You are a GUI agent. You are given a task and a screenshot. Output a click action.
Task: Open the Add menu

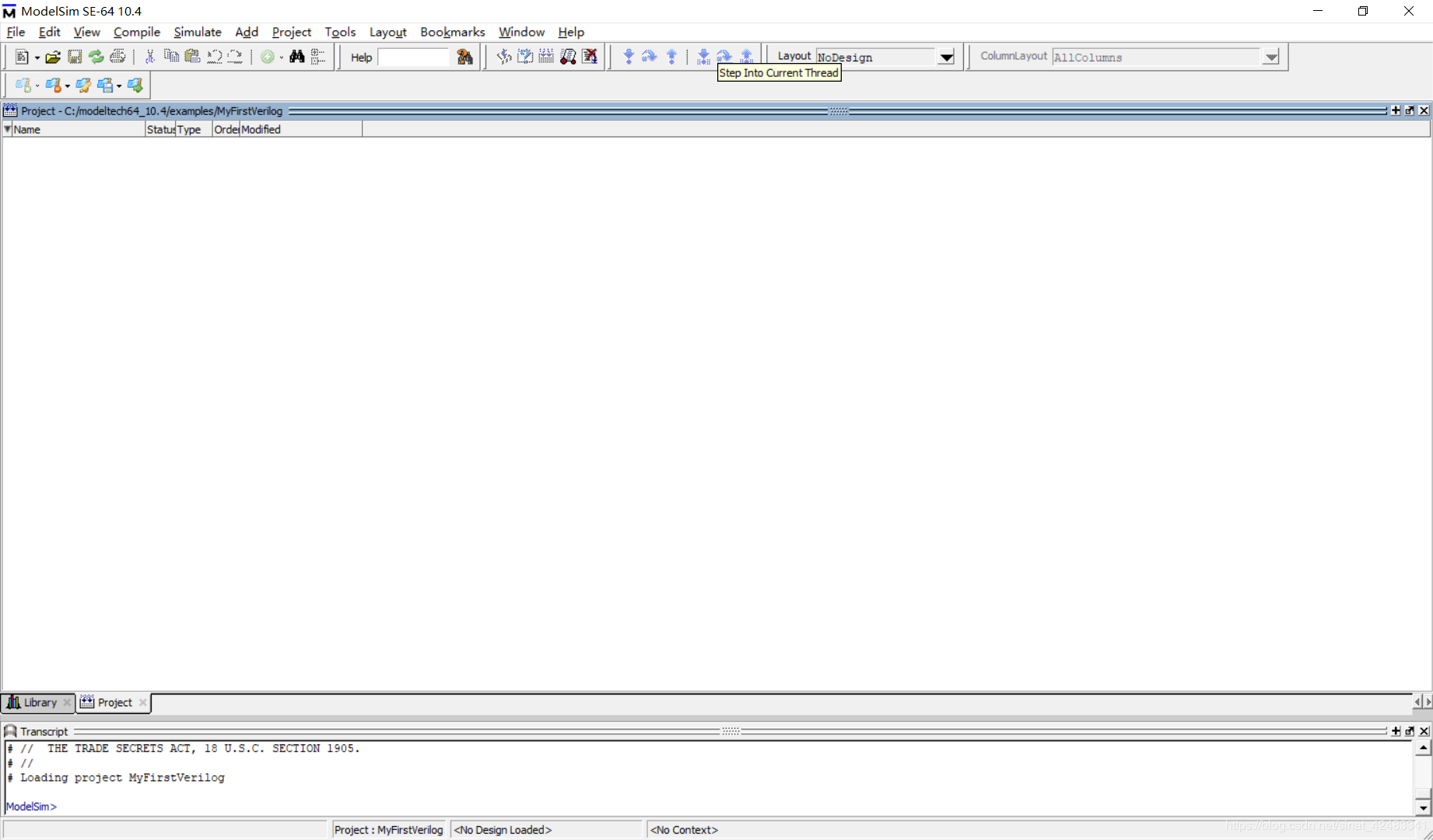pos(247,32)
